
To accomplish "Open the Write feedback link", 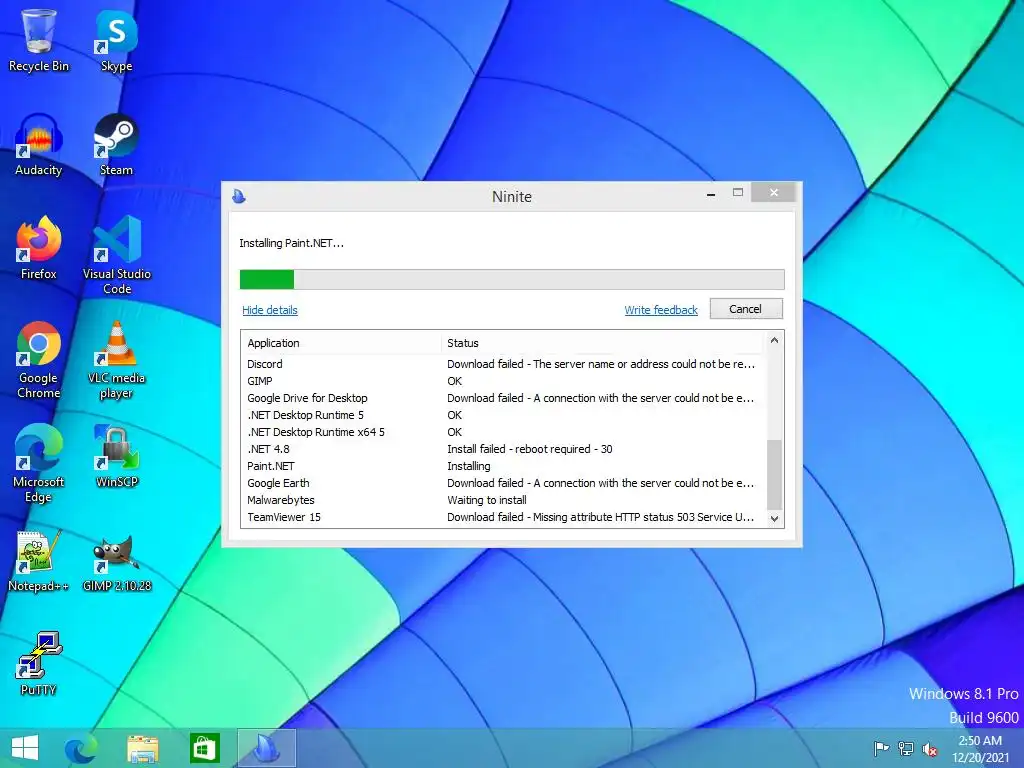I will (661, 310).
